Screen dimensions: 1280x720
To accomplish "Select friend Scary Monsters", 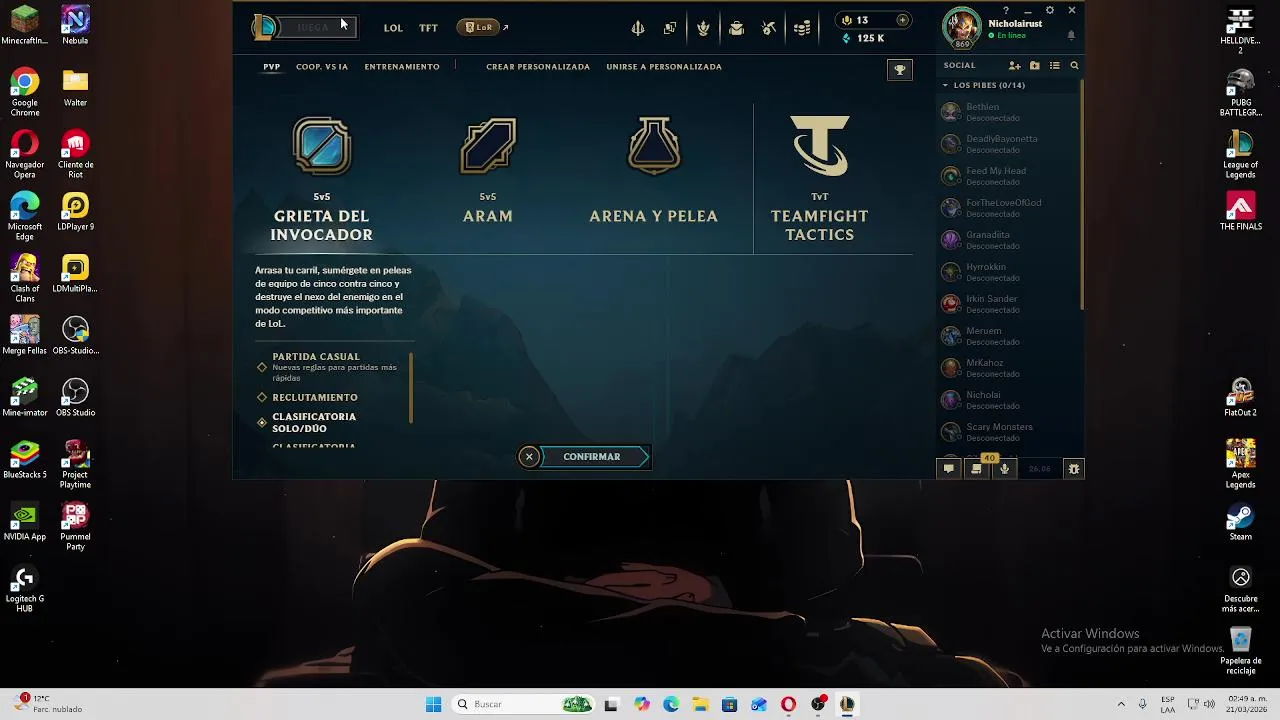I will click(x=1008, y=432).
